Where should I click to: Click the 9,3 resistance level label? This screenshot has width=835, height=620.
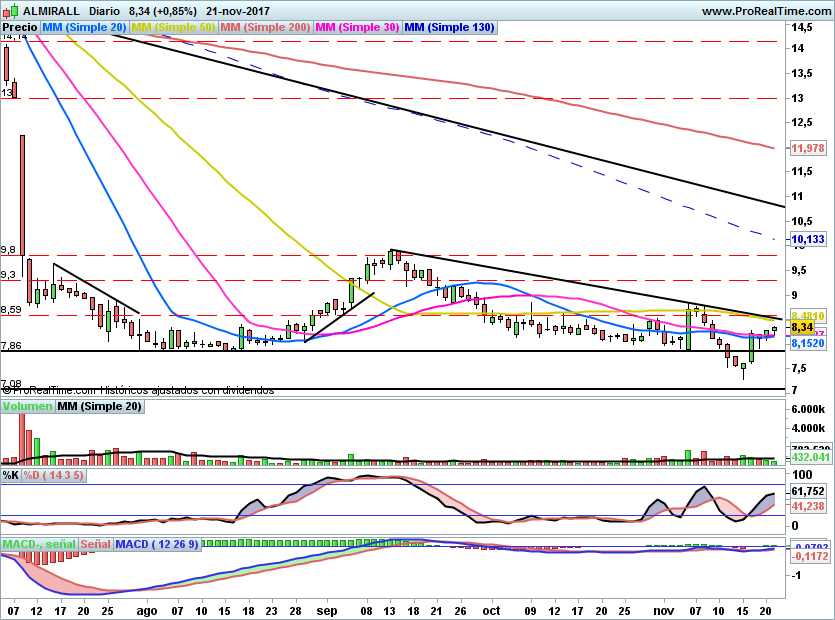[x=8, y=275]
